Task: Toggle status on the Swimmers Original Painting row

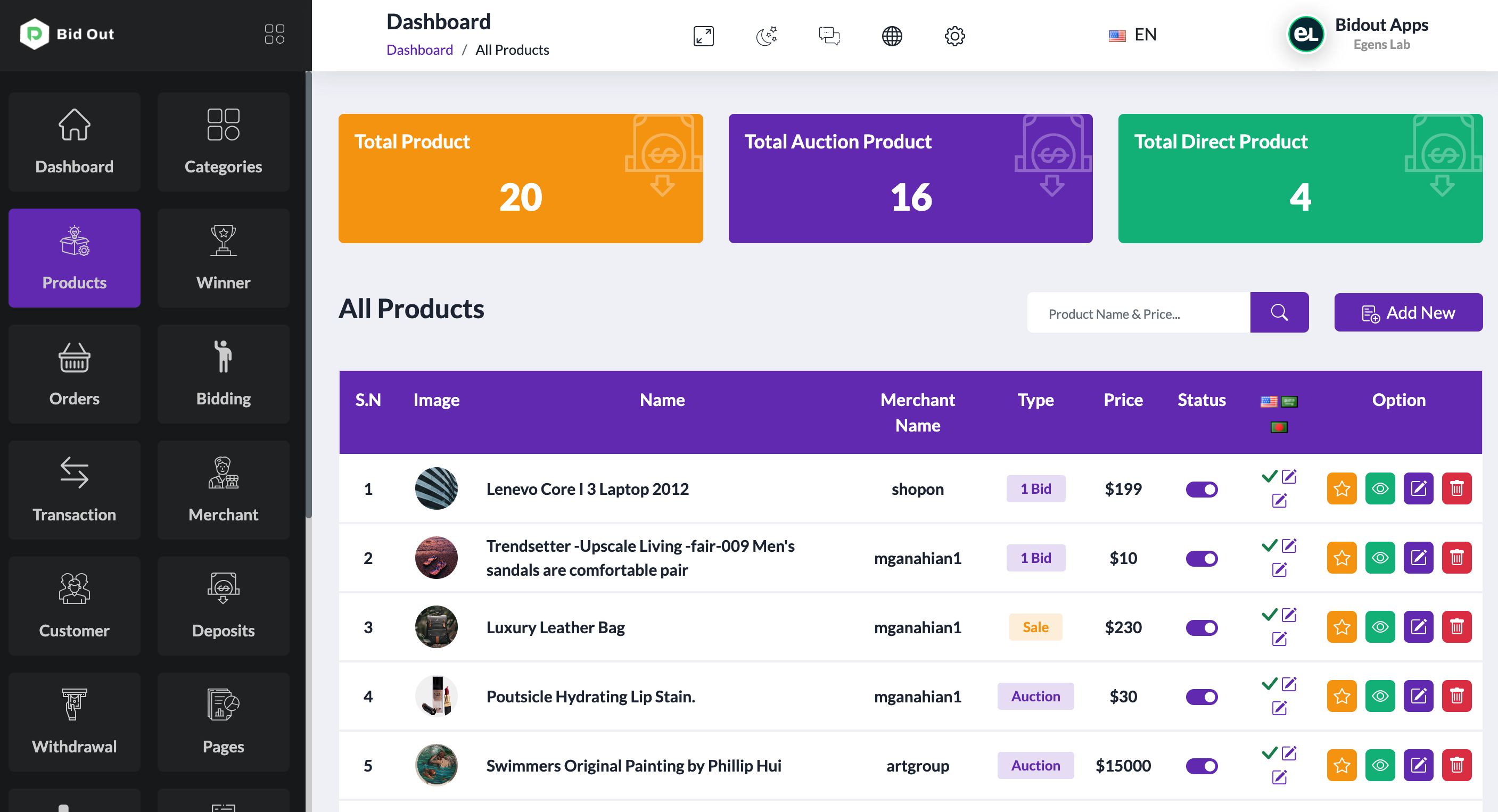Action: pos(1201,766)
